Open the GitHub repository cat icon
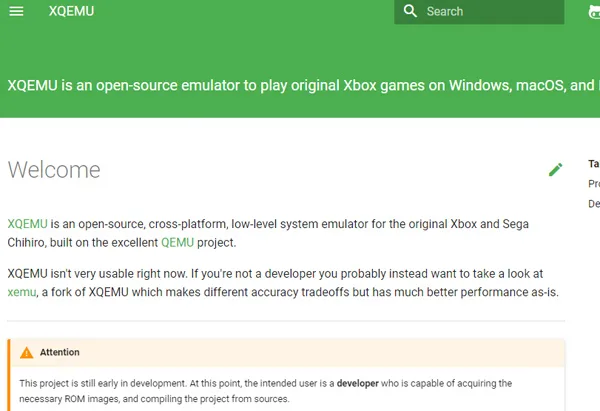The height and width of the screenshot is (411, 600). (x=594, y=12)
